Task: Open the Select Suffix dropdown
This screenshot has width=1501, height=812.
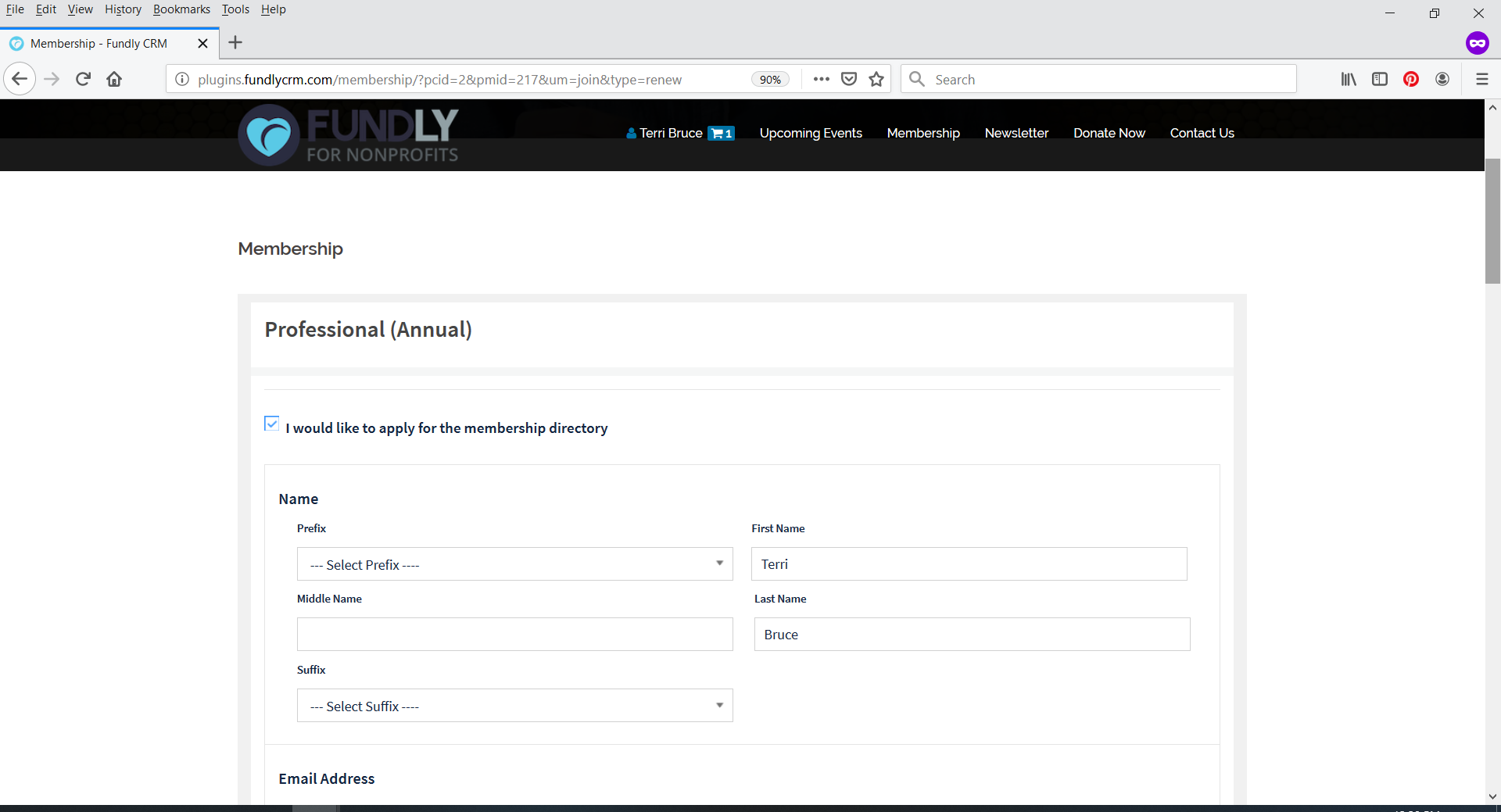Action: (514, 706)
